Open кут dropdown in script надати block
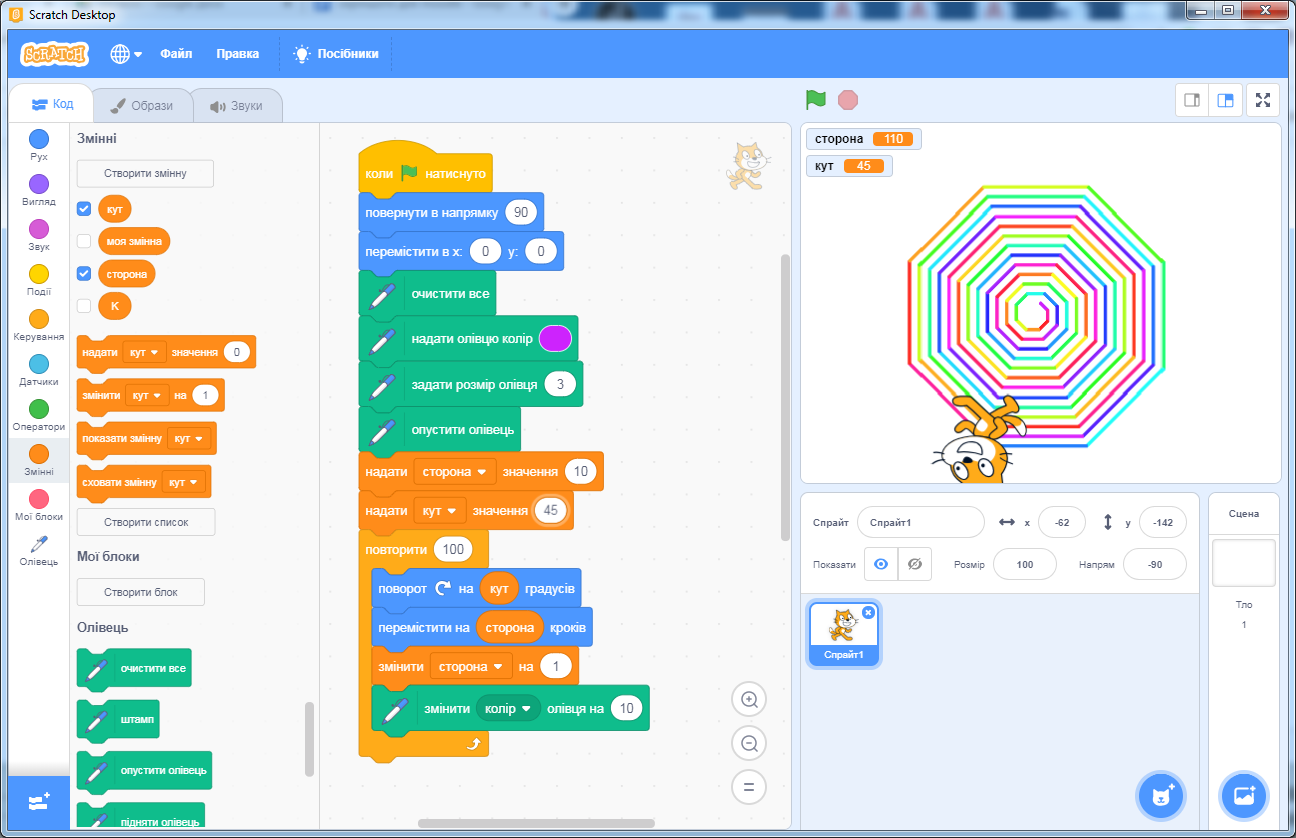The height and width of the screenshot is (838, 1296). (441, 510)
